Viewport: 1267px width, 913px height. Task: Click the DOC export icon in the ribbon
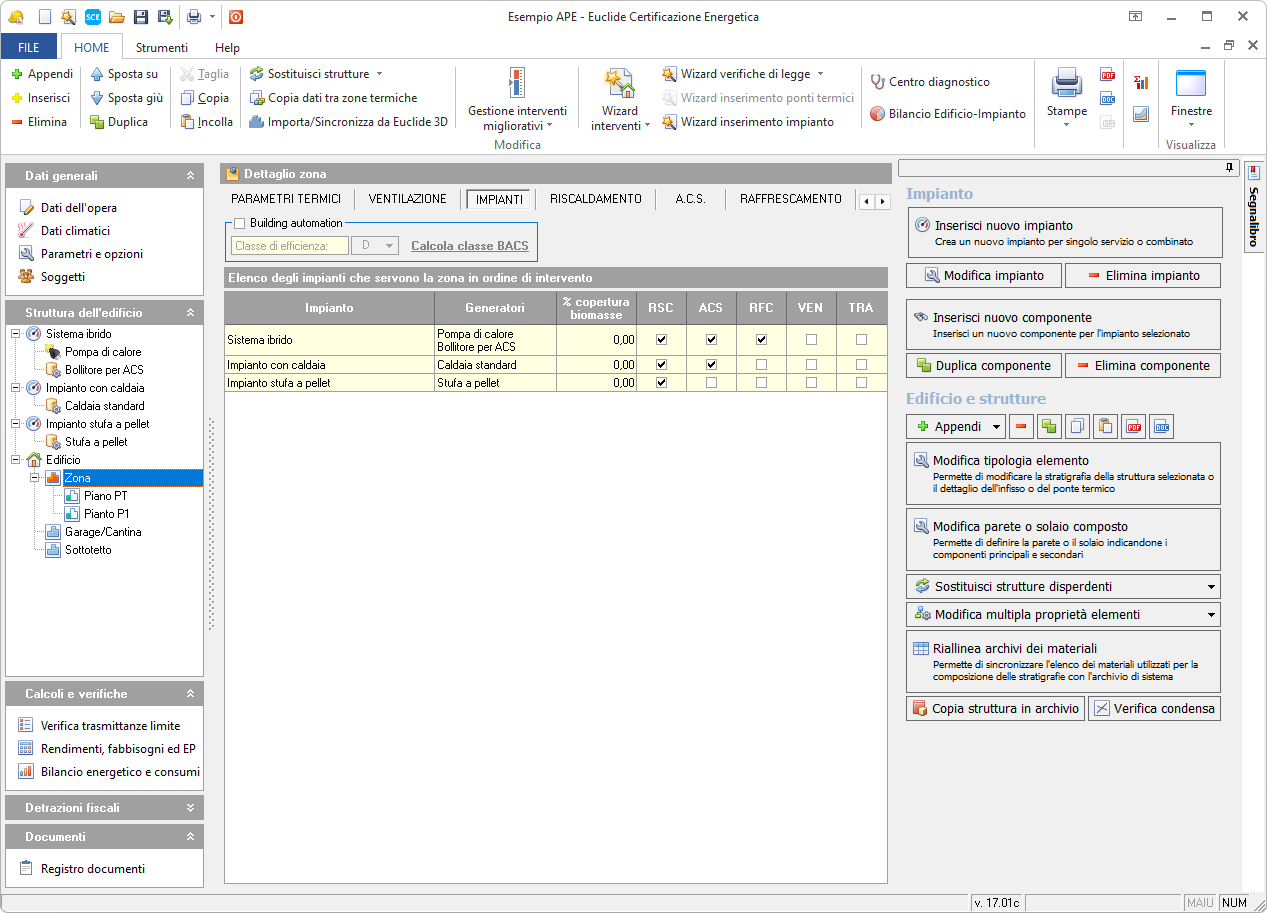(x=1107, y=99)
